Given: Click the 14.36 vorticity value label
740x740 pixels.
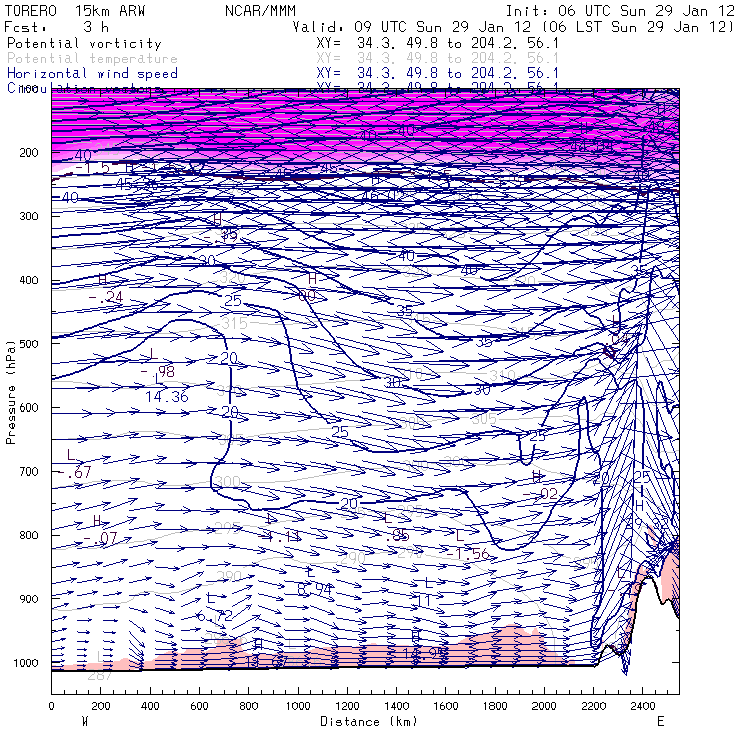Looking at the screenshot, I should (167, 397).
